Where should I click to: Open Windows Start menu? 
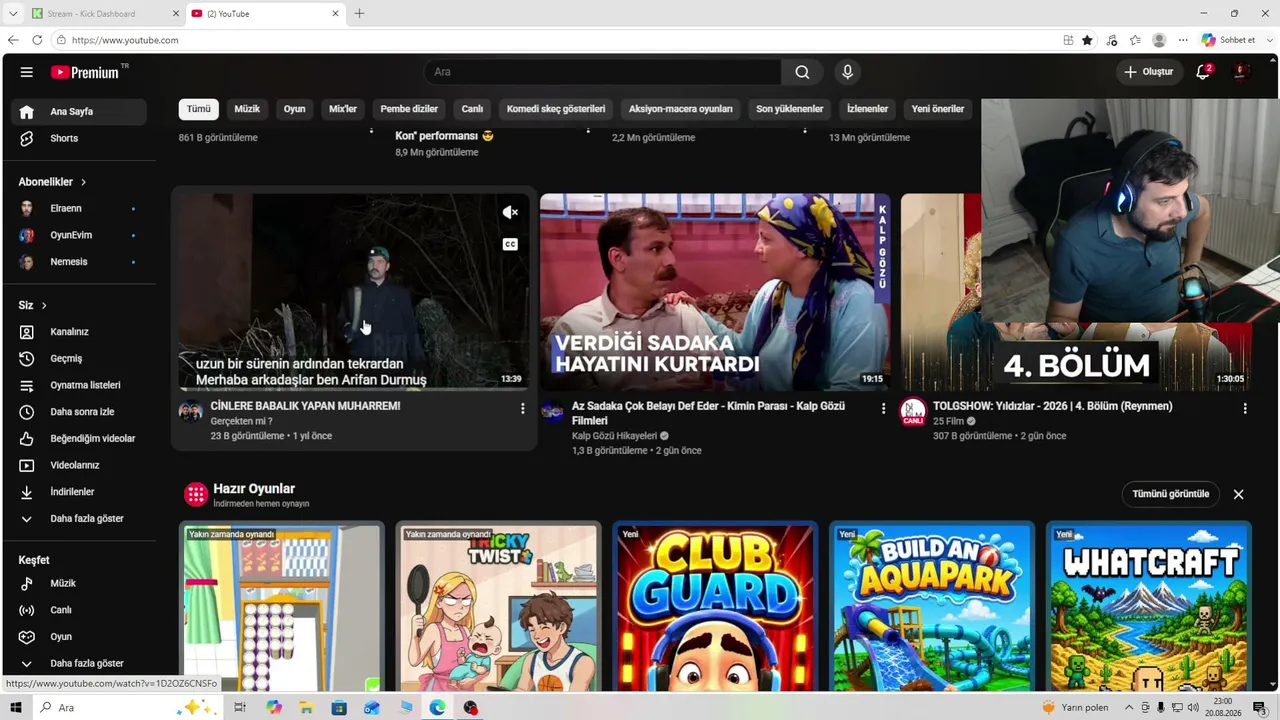[x=15, y=708]
